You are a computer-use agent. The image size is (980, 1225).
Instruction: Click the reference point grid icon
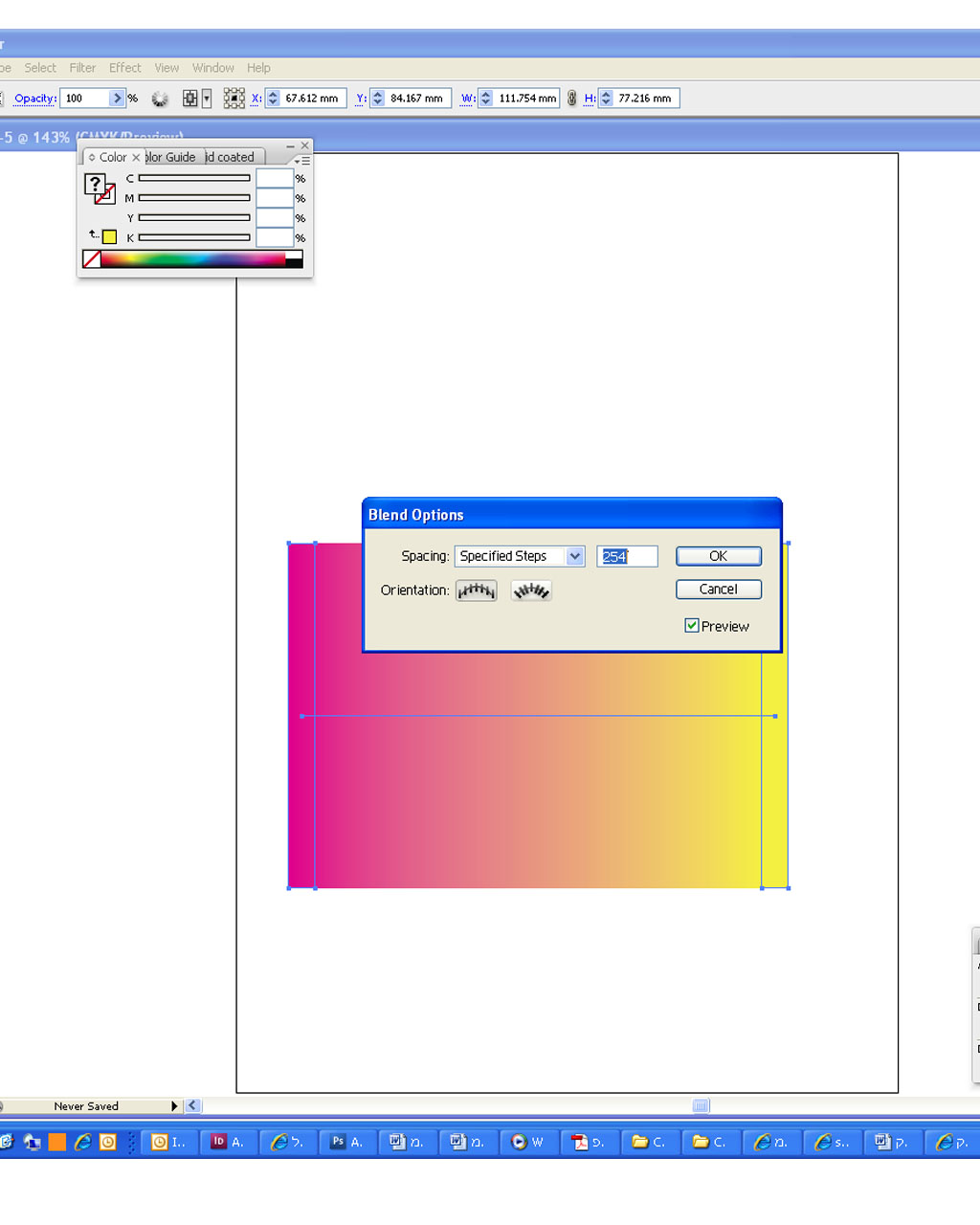(x=234, y=99)
